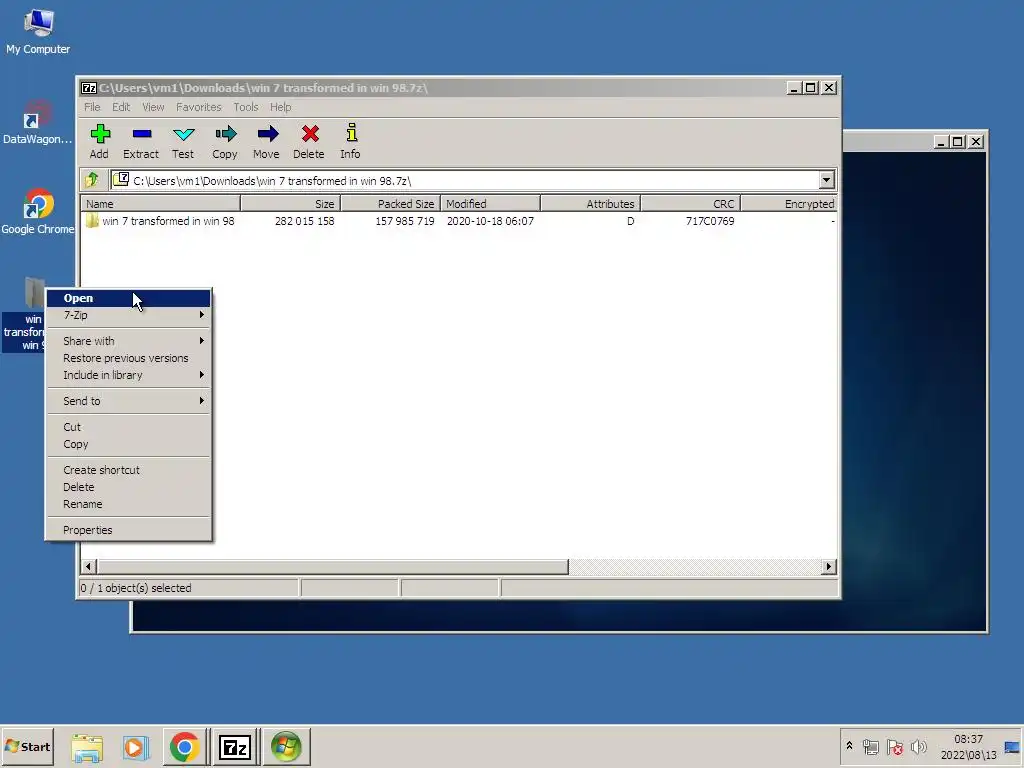Click the Copy toolbar icon in 7-Zip
The width and height of the screenshot is (1024, 768).
tap(225, 135)
